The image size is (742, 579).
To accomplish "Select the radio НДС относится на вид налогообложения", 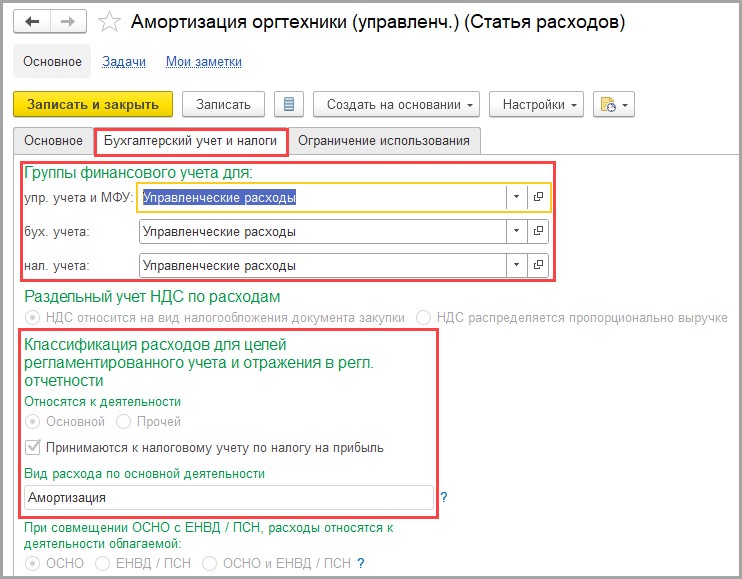I will pyautogui.click(x=32, y=317).
